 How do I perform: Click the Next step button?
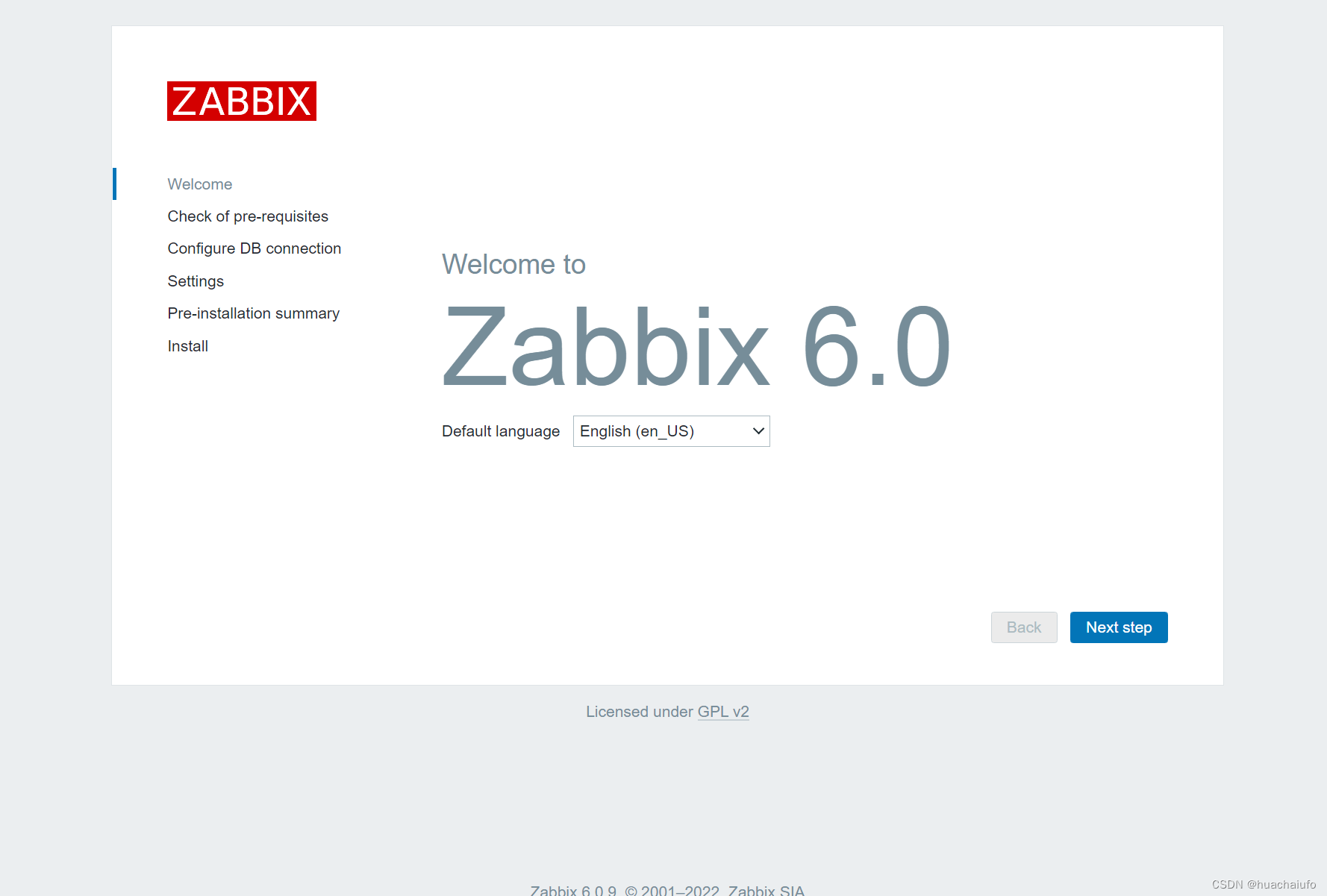click(x=1118, y=627)
